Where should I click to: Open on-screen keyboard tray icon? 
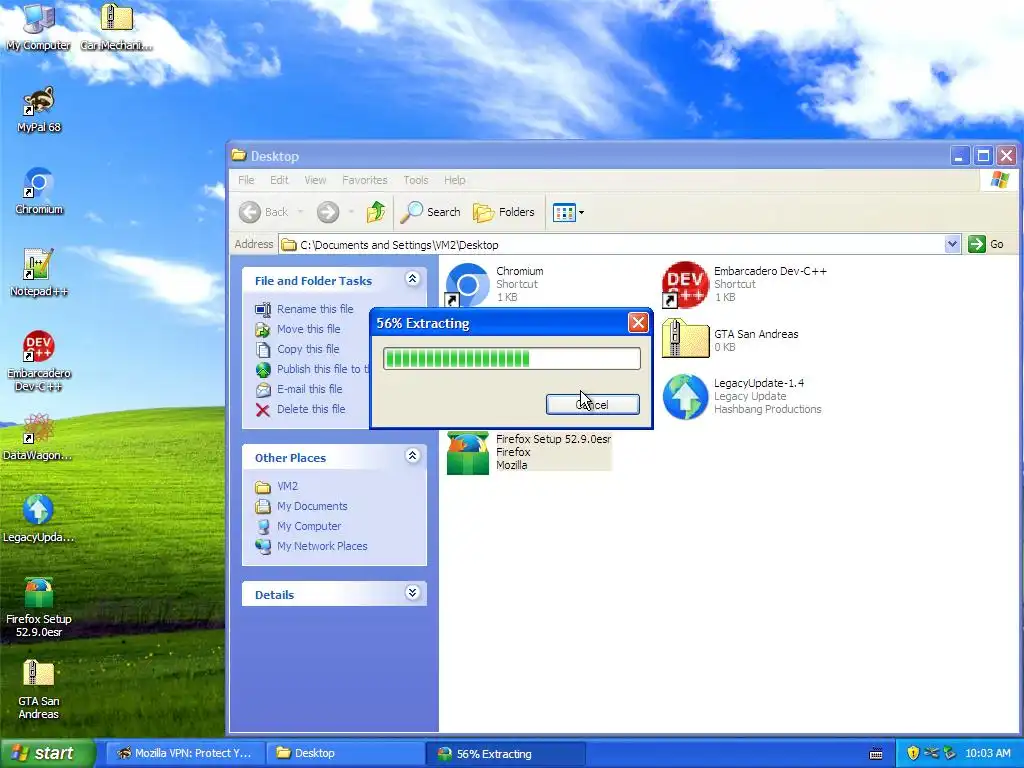[x=876, y=754]
